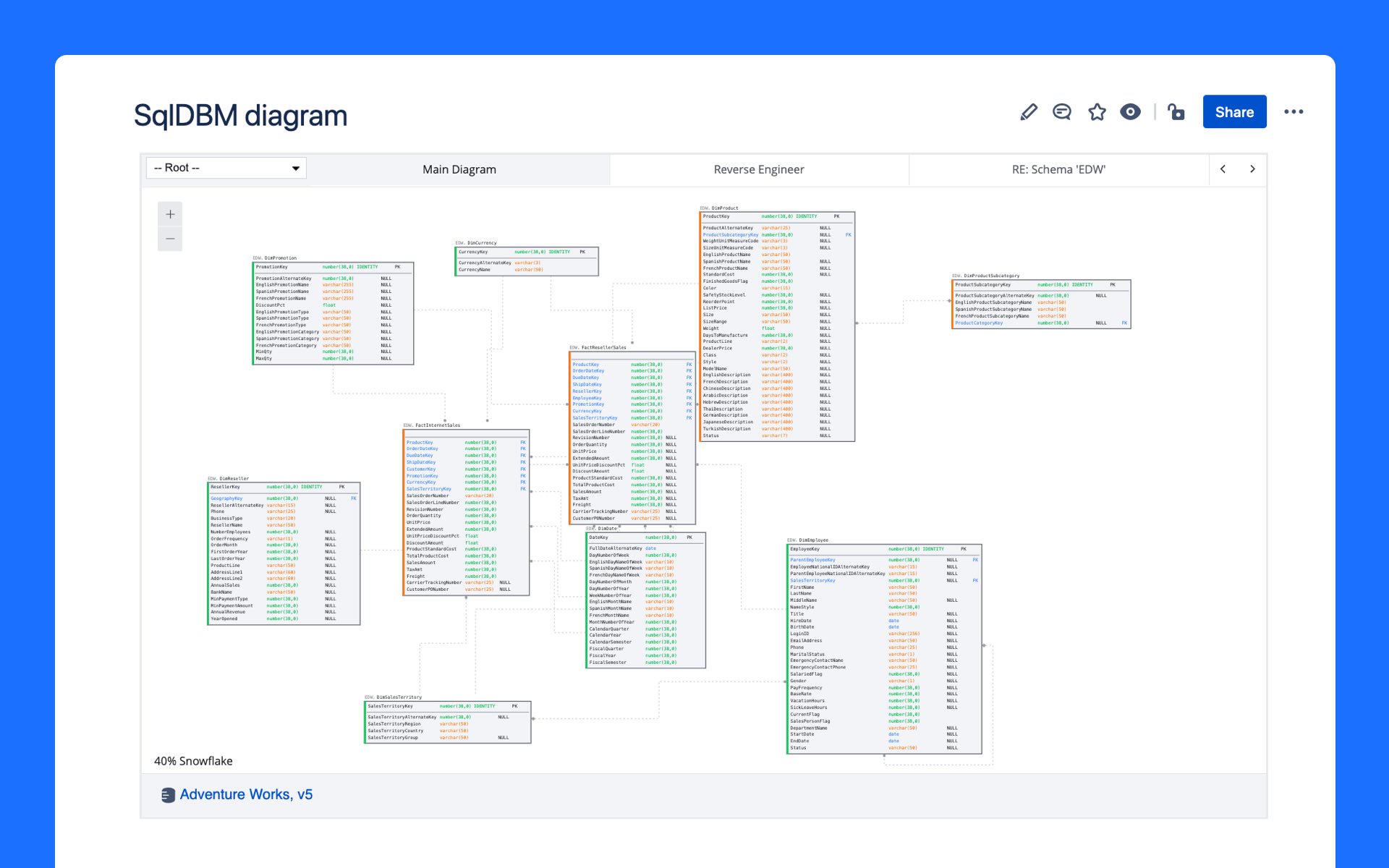Screen dimensions: 1389x868
Task: Toggle the watch eye icon
Action: [x=1130, y=112]
